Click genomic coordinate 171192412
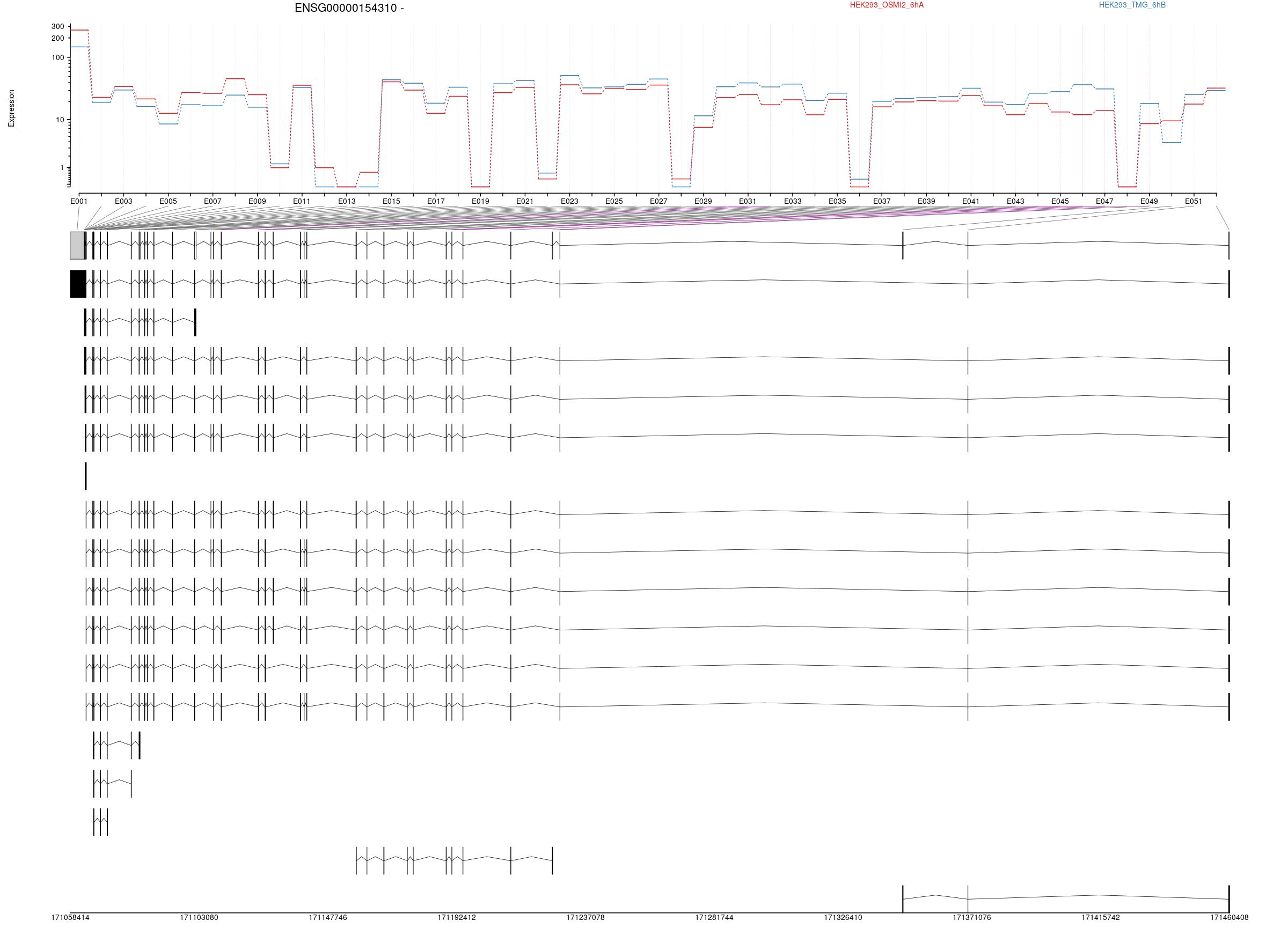1288x928 pixels. coord(457,917)
